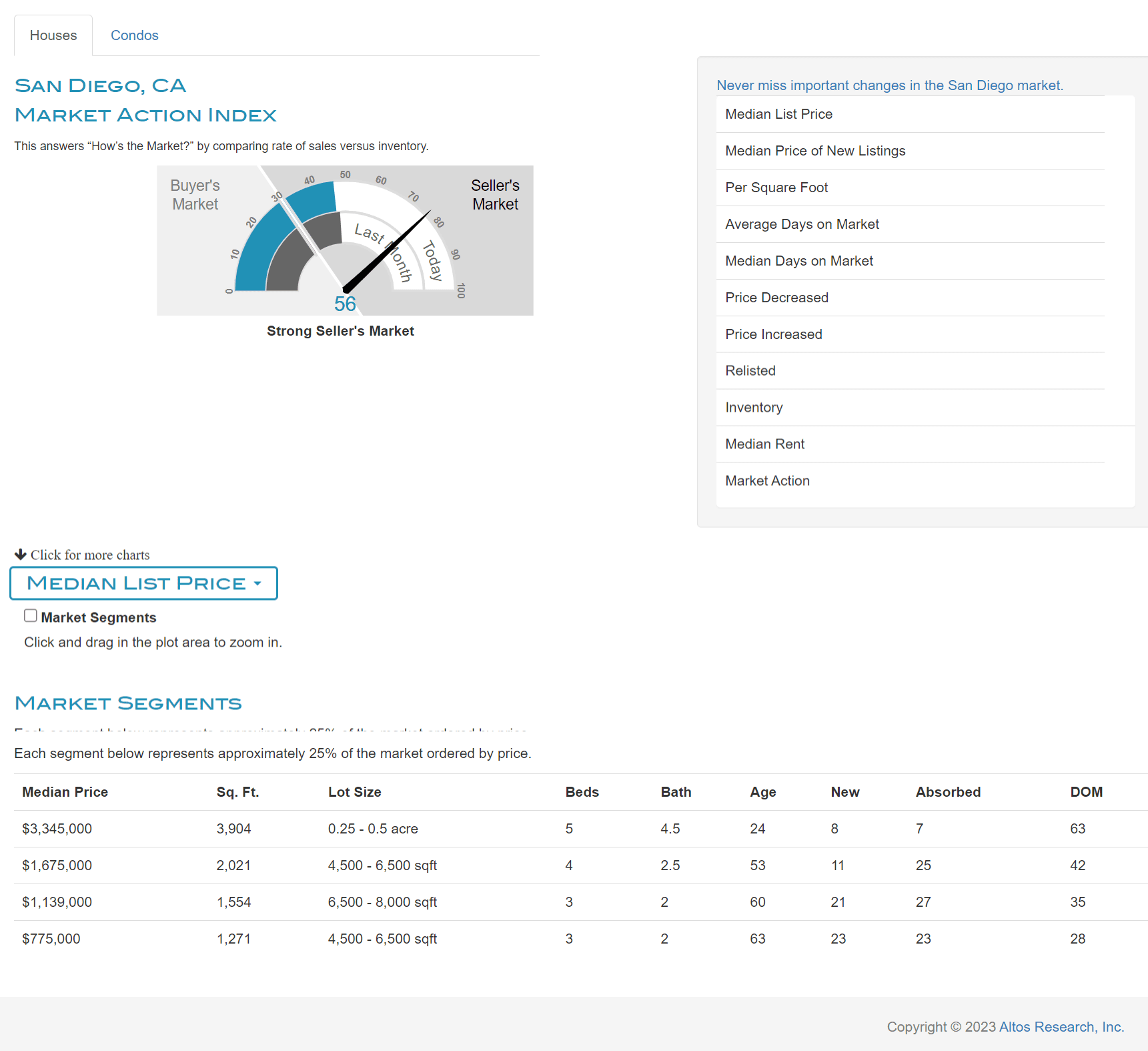
Task: Click the Sq. Ft. column header
Action: [x=237, y=792]
